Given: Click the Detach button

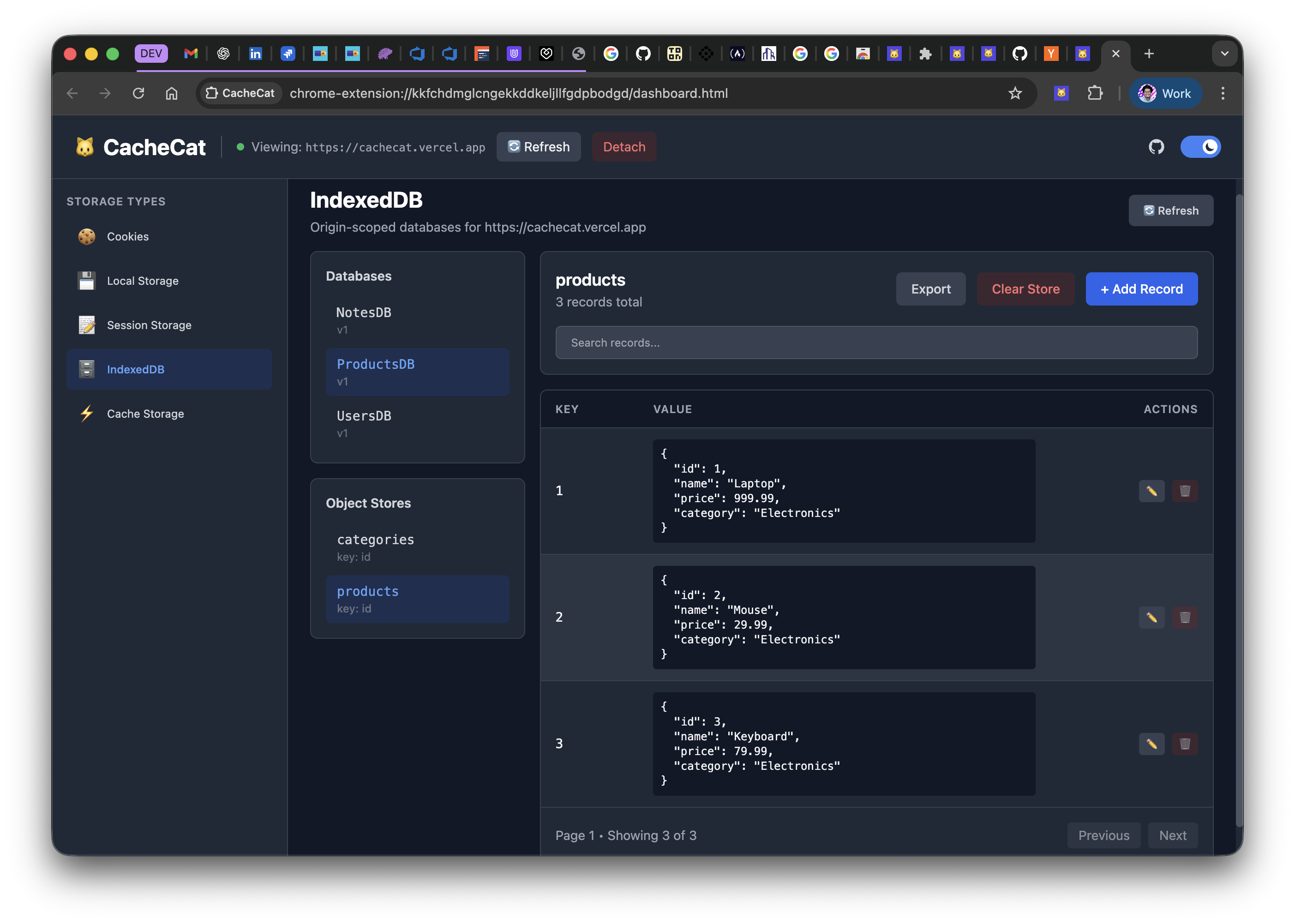Looking at the screenshot, I should [x=624, y=147].
